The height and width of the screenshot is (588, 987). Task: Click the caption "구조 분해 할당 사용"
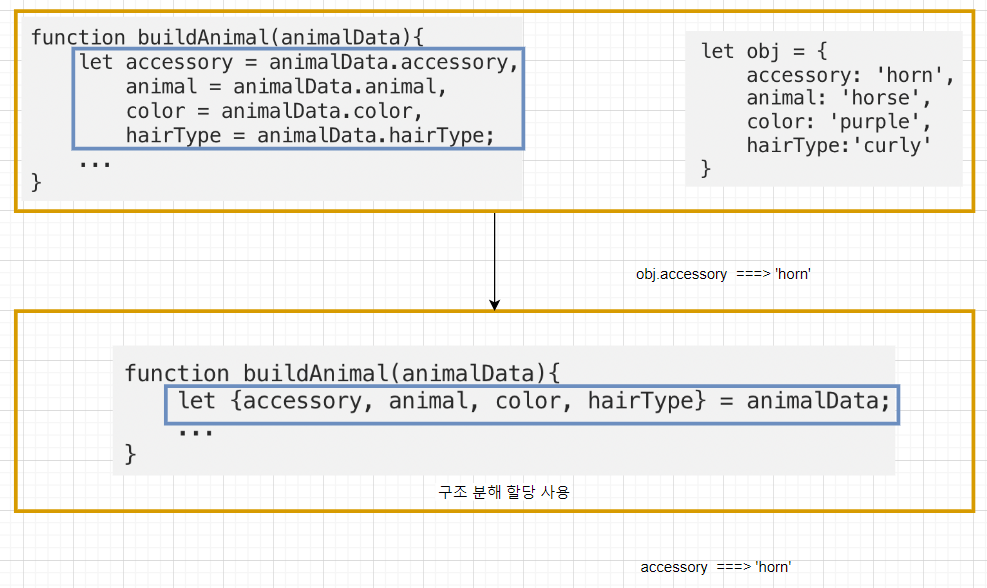504,492
